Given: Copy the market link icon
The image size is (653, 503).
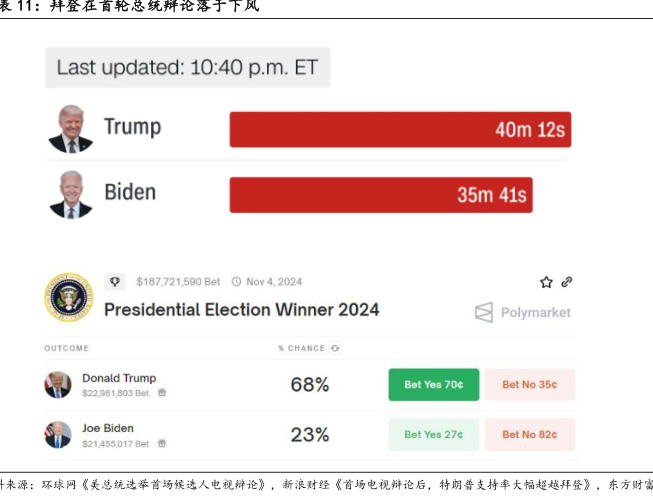Looking at the screenshot, I should click(567, 282).
